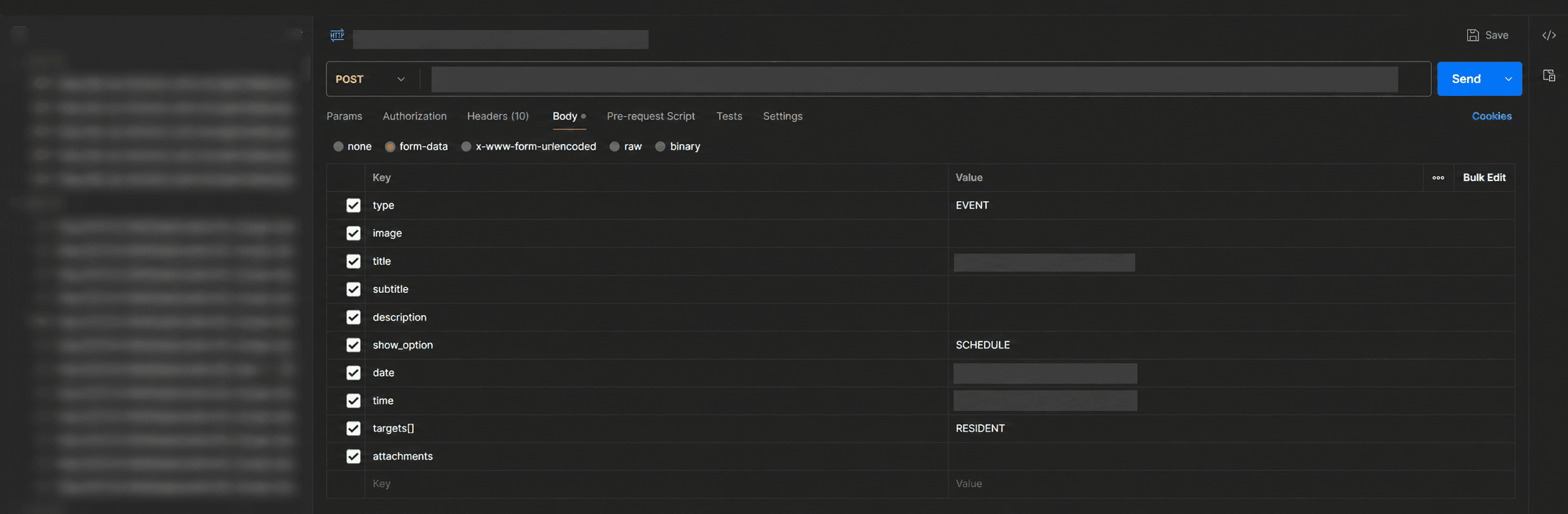Click the Save icon button
Image resolution: width=1568 pixels, height=514 pixels.
click(x=1487, y=35)
